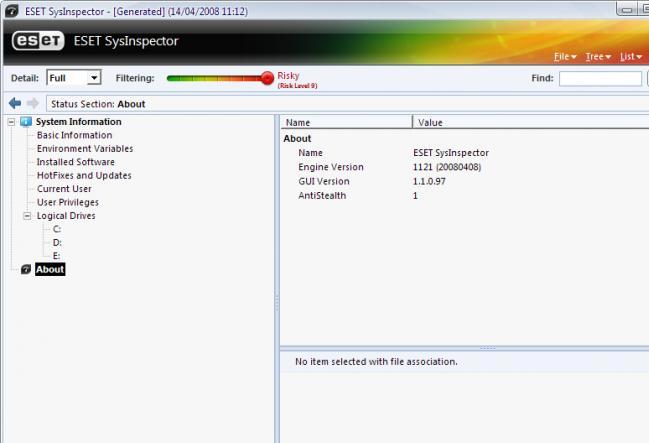Select Basic Information in the tree

pos(74,135)
